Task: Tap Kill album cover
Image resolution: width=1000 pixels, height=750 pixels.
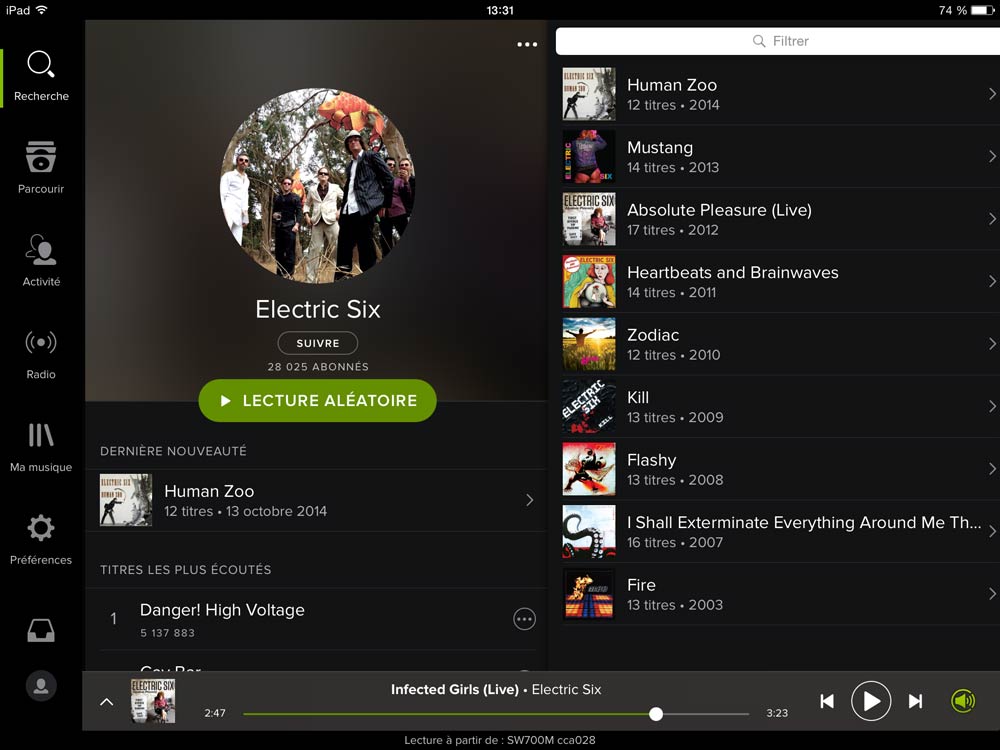Action: [x=589, y=406]
